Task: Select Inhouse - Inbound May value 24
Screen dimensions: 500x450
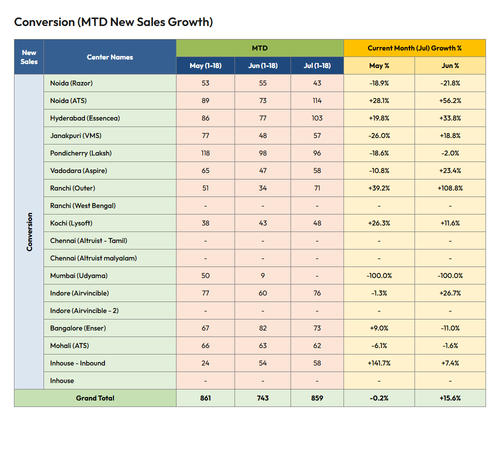Action: [206, 363]
